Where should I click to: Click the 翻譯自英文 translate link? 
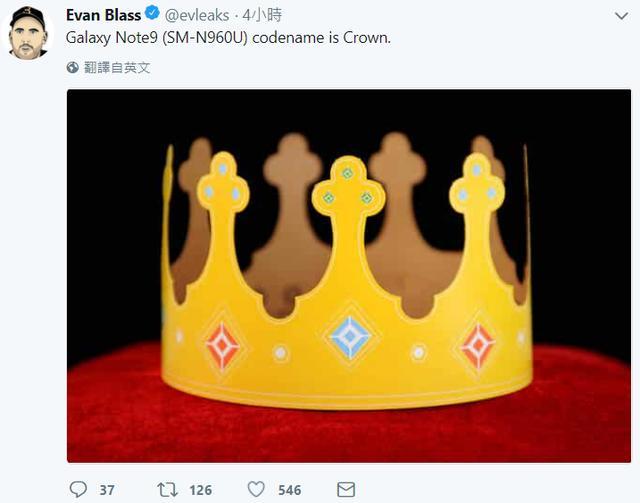(x=116, y=67)
